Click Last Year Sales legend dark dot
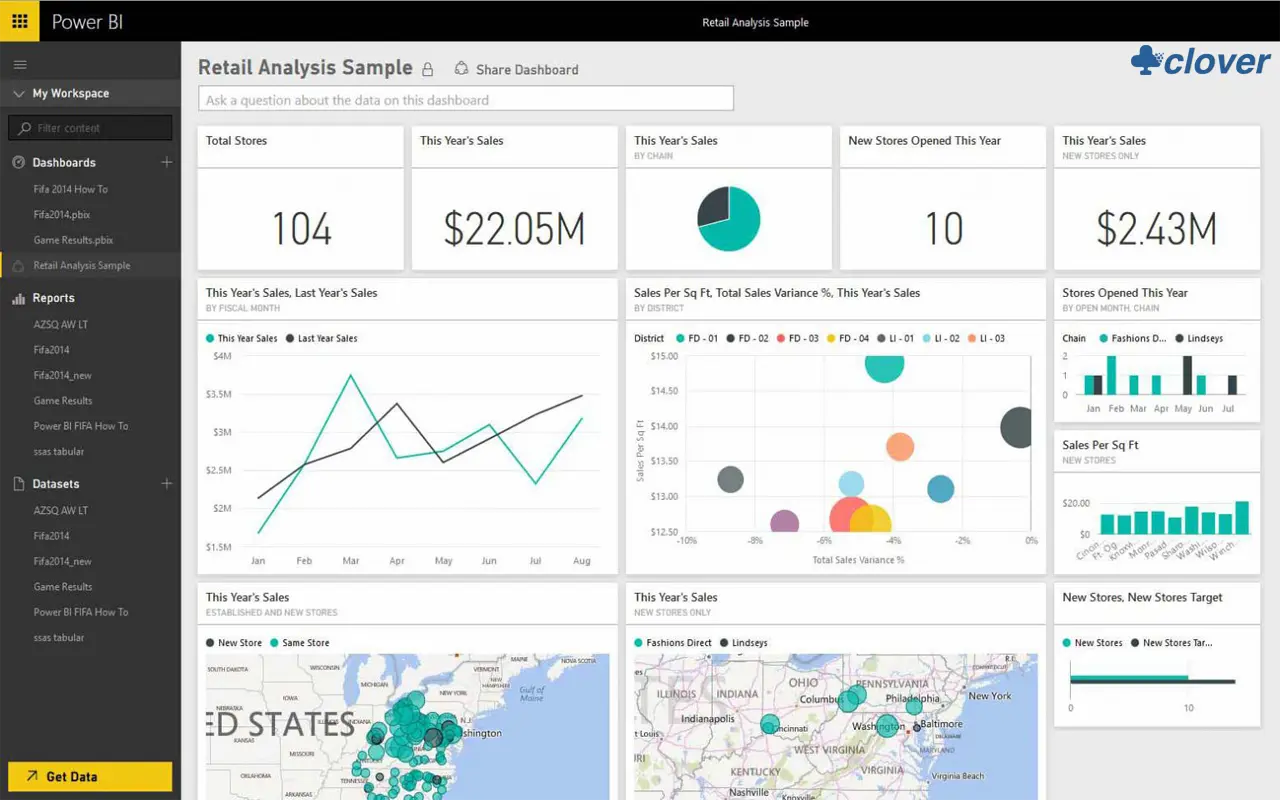Viewport: 1280px width, 800px height. coord(290,338)
